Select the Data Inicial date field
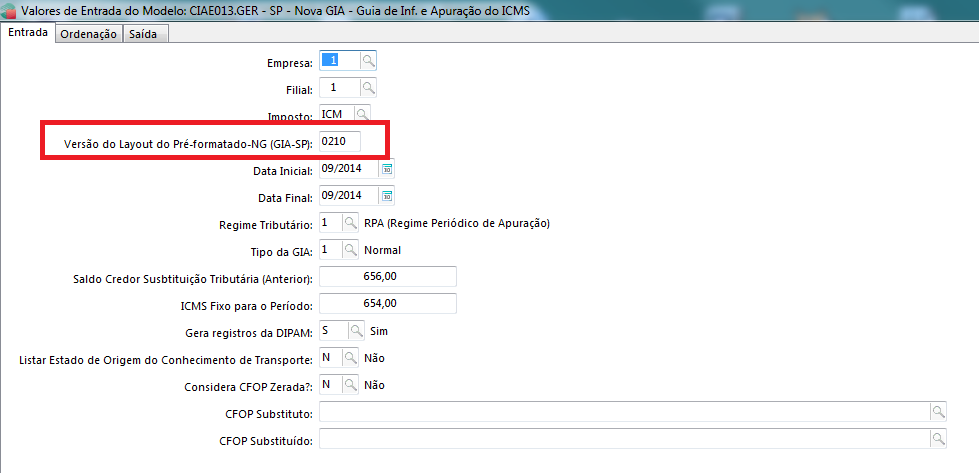 (x=348, y=169)
